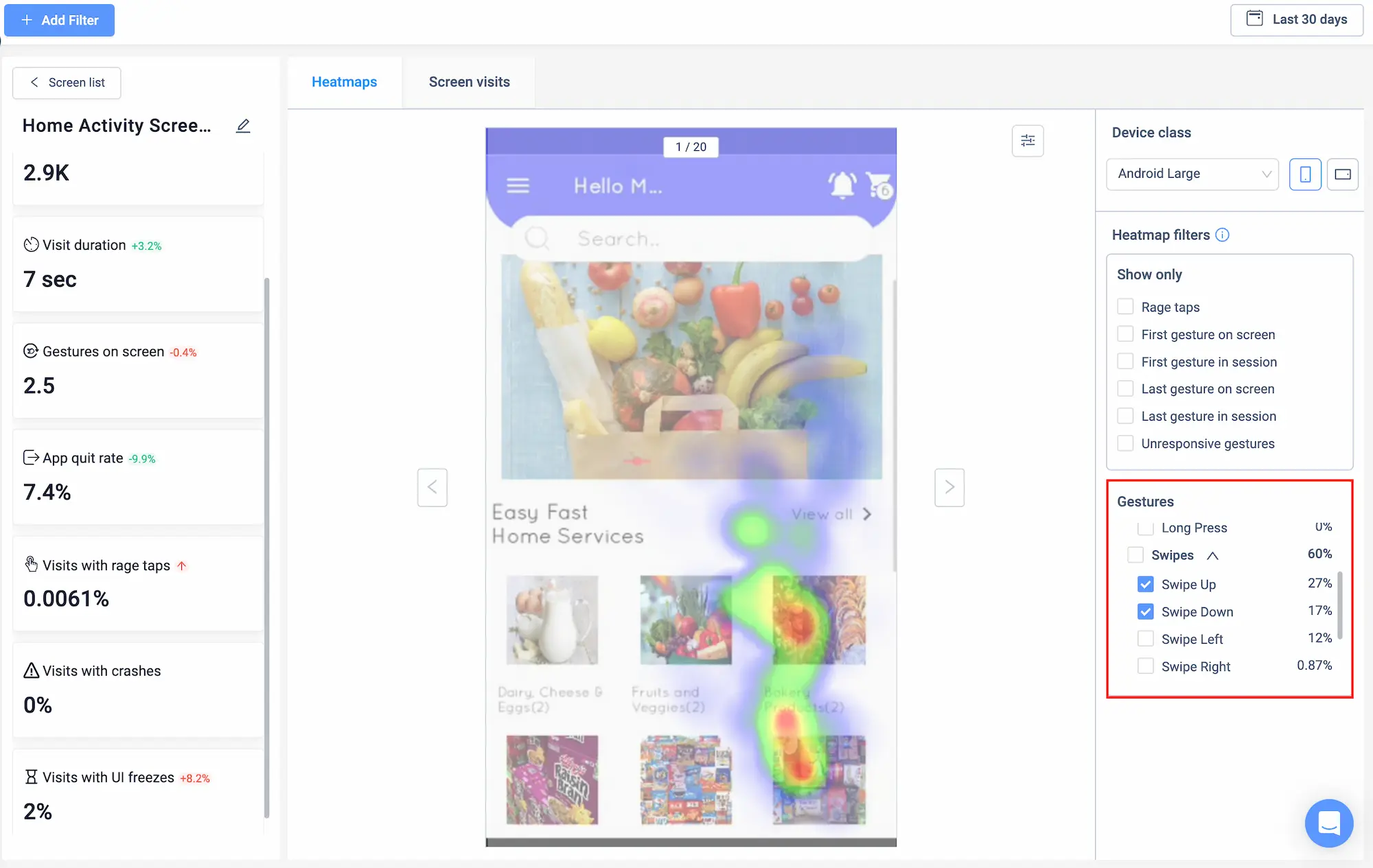Check the Swipe Left gesture
This screenshot has width=1373, height=868.
point(1145,639)
